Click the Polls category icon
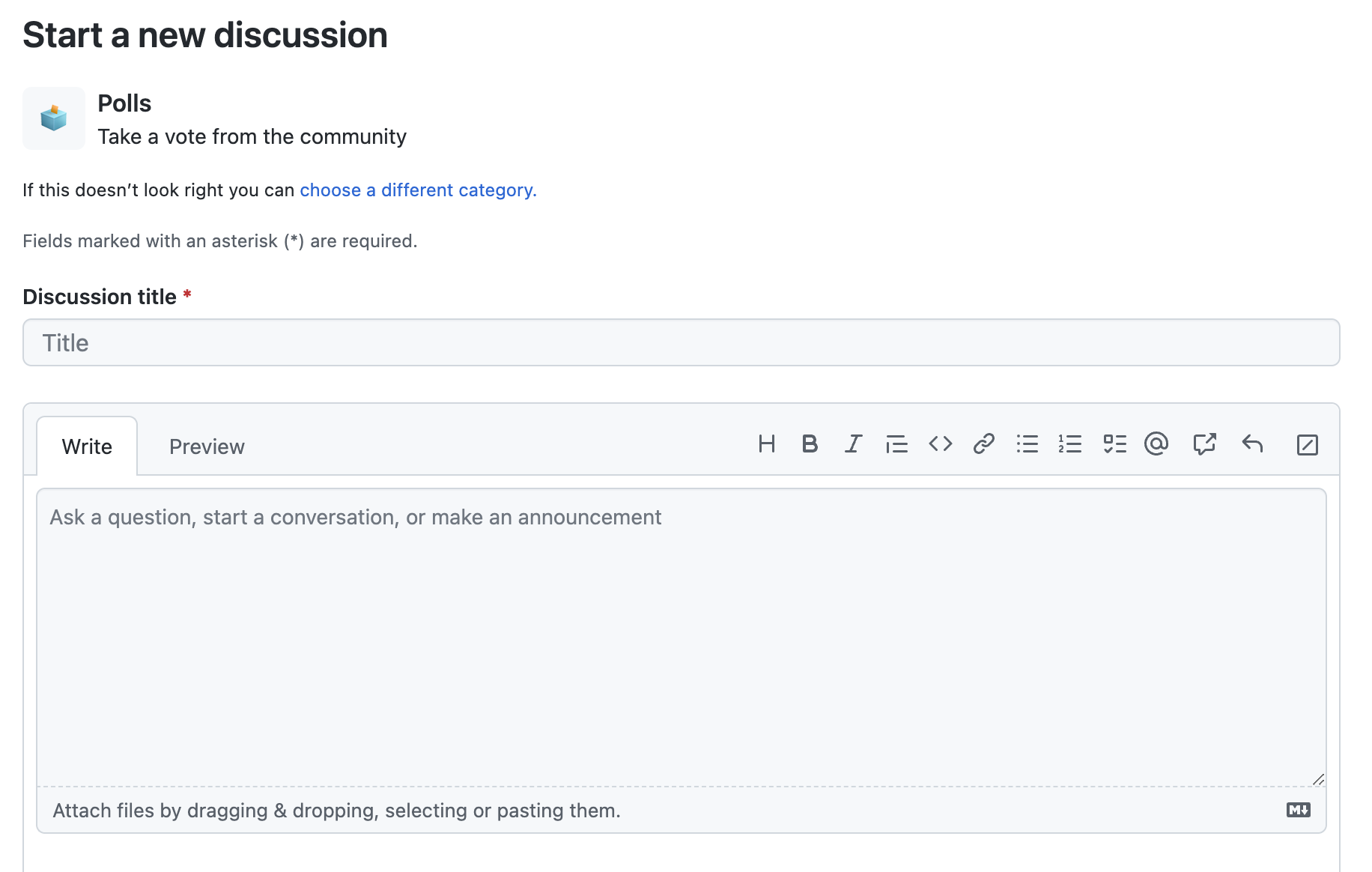 coord(53,118)
